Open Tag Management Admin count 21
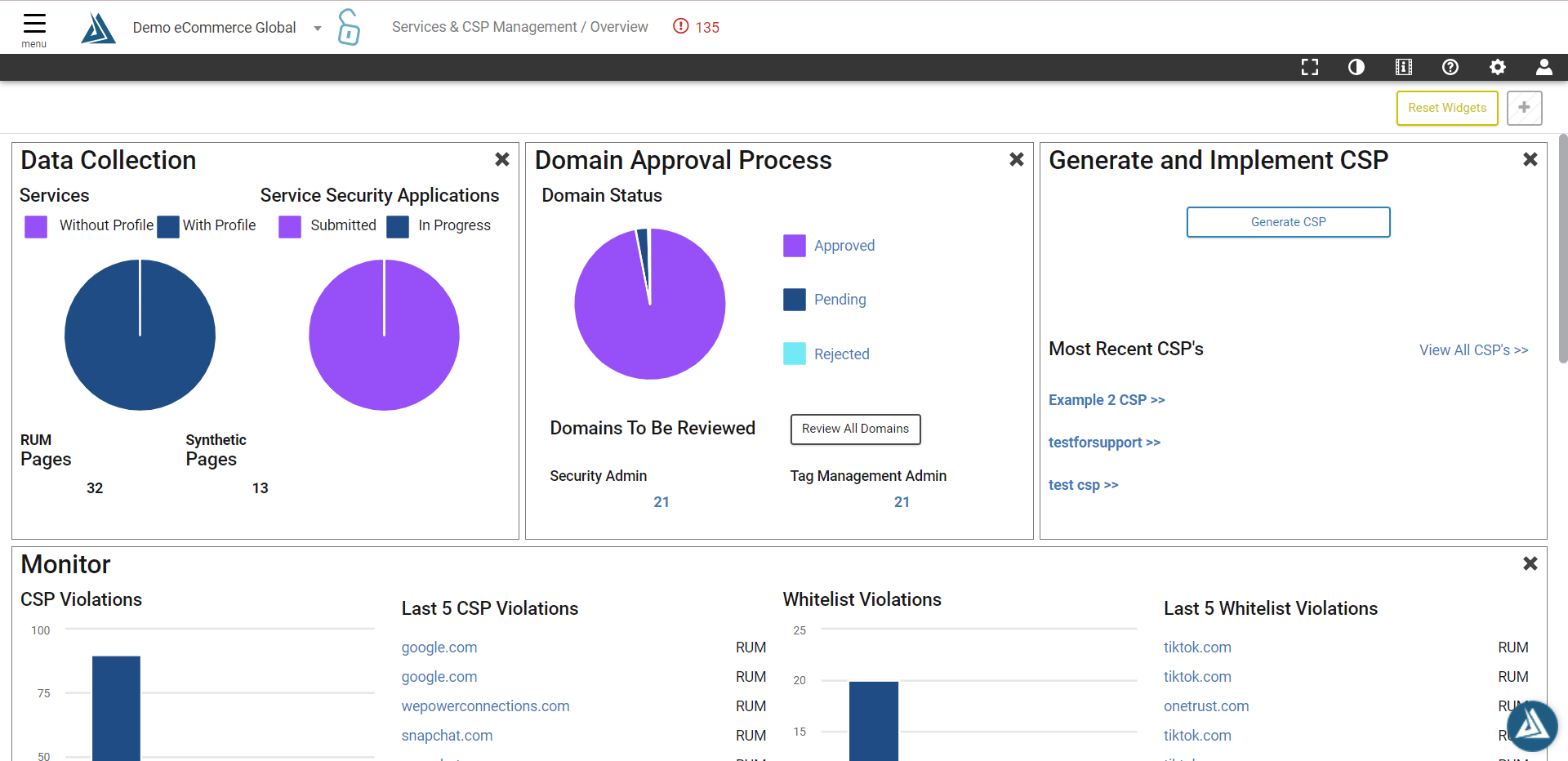 click(x=902, y=502)
